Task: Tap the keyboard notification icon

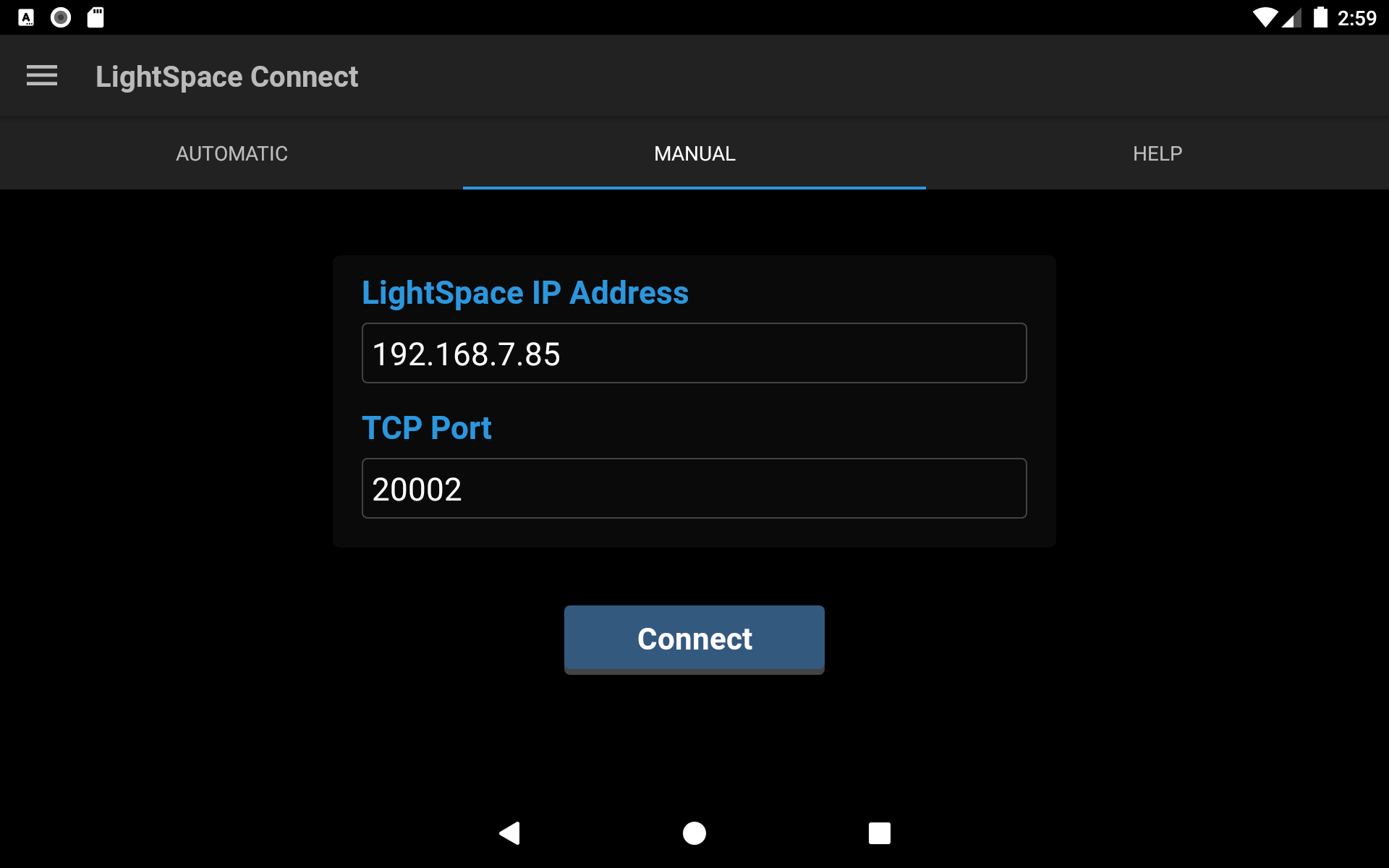Action: (x=25, y=17)
